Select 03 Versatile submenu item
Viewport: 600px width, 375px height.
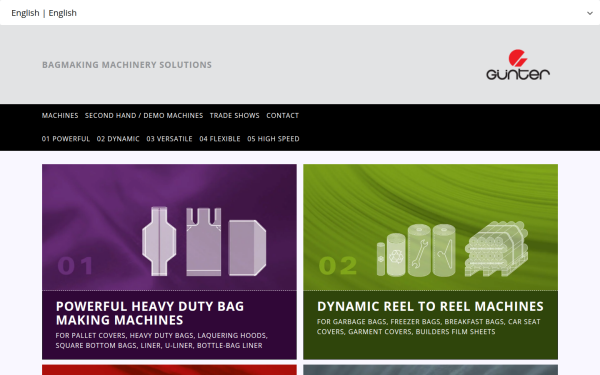tap(170, 139)
